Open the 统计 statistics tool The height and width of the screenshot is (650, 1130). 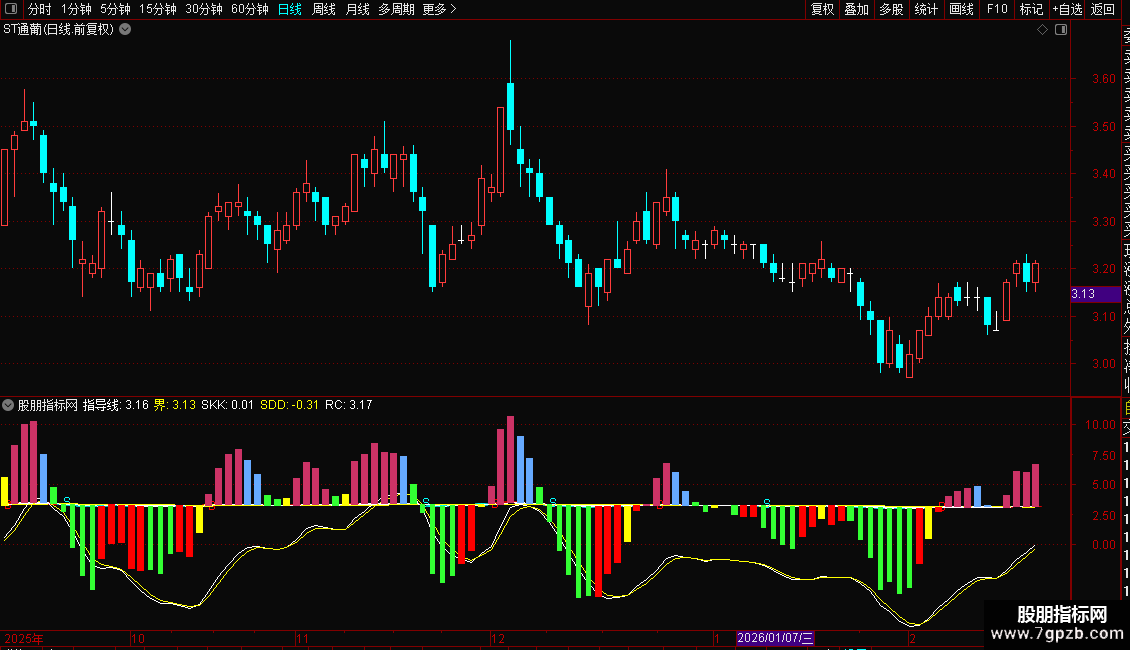[x=926, y=9]
